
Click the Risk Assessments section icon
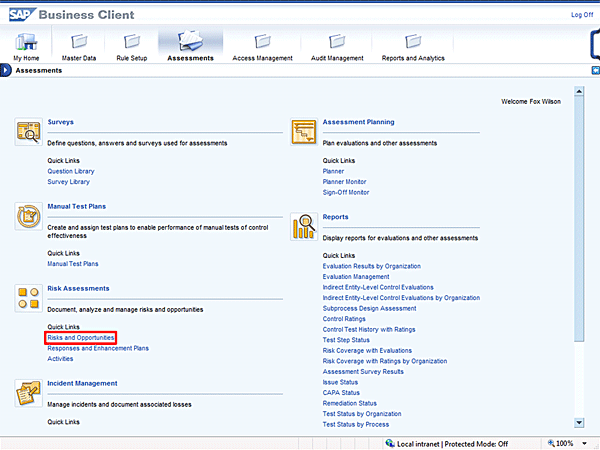[28, 298]
